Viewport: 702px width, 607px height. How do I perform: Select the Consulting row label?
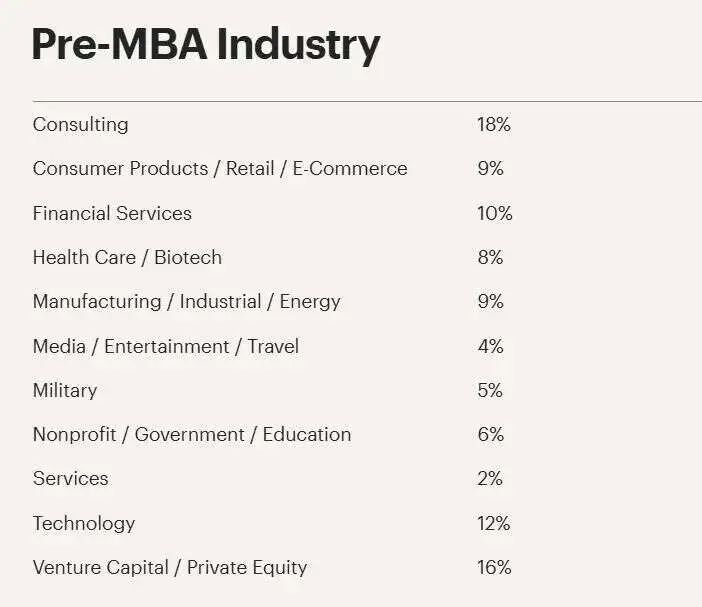(81, 124)
